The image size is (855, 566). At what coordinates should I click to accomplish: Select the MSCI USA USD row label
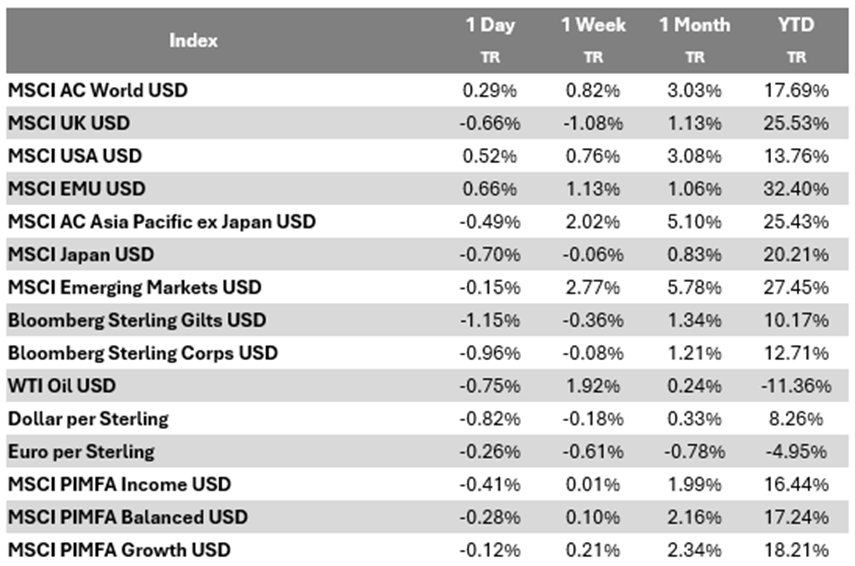pos(75,156)
